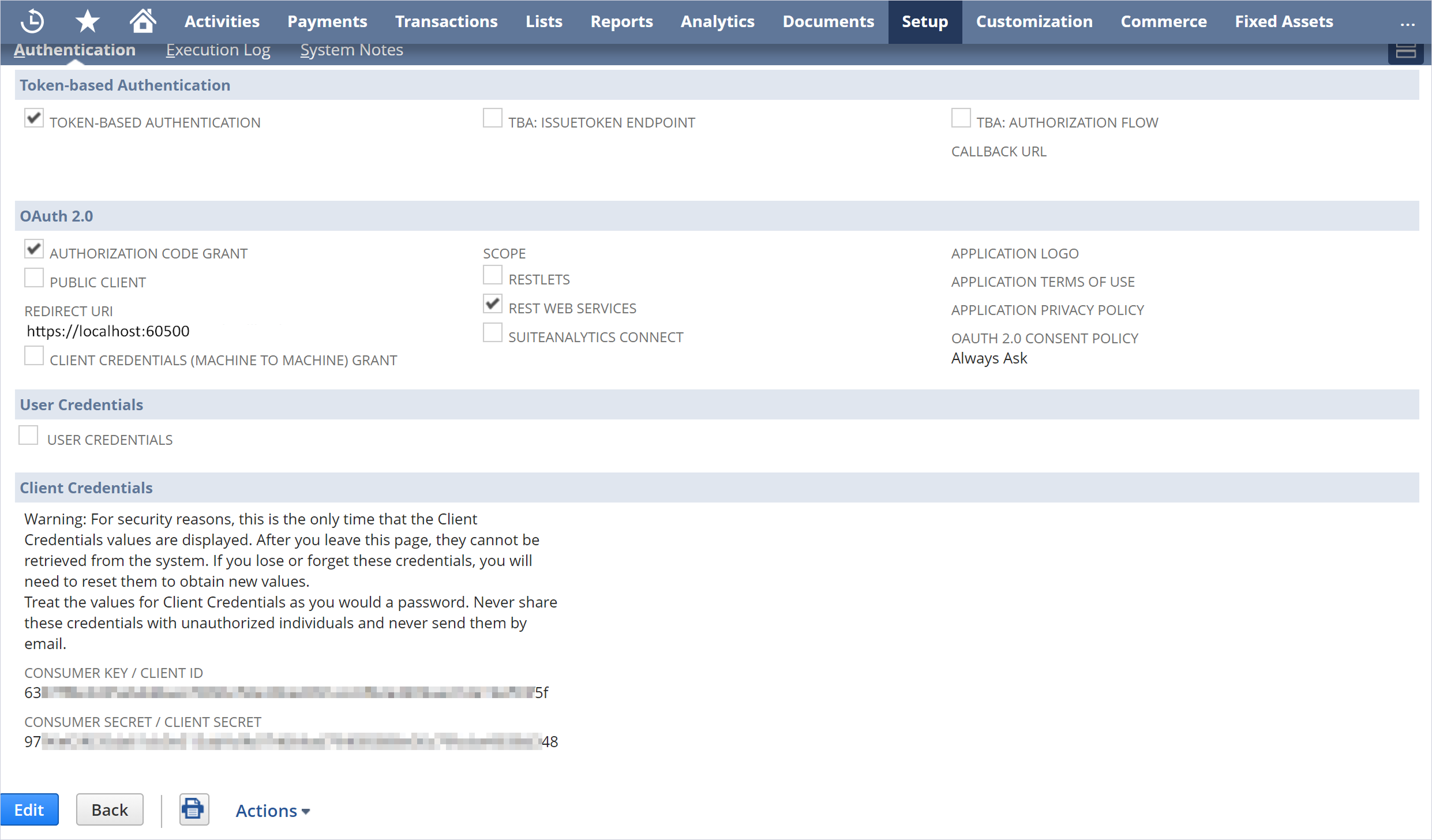Toggle Token-Based Authentication checkbox
This screenshot has width=1432, height=840.
pos(33,118)
